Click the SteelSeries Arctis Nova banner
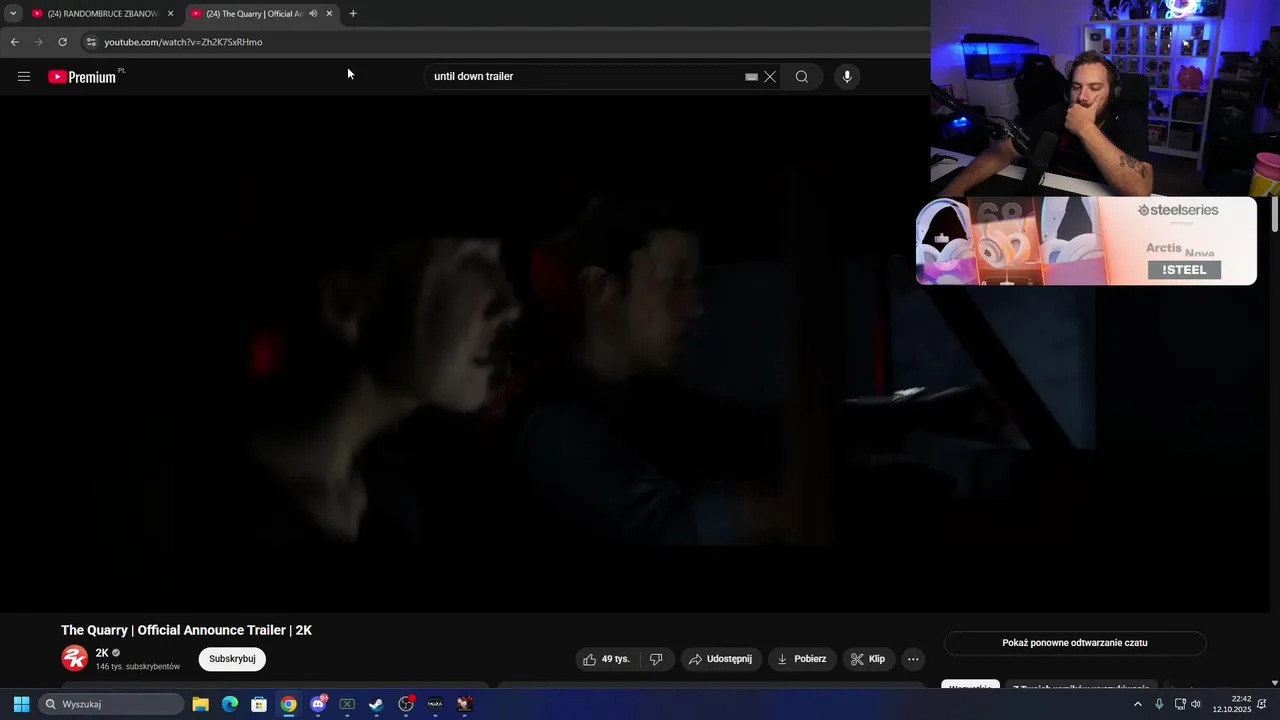 tap(1086, 241)
